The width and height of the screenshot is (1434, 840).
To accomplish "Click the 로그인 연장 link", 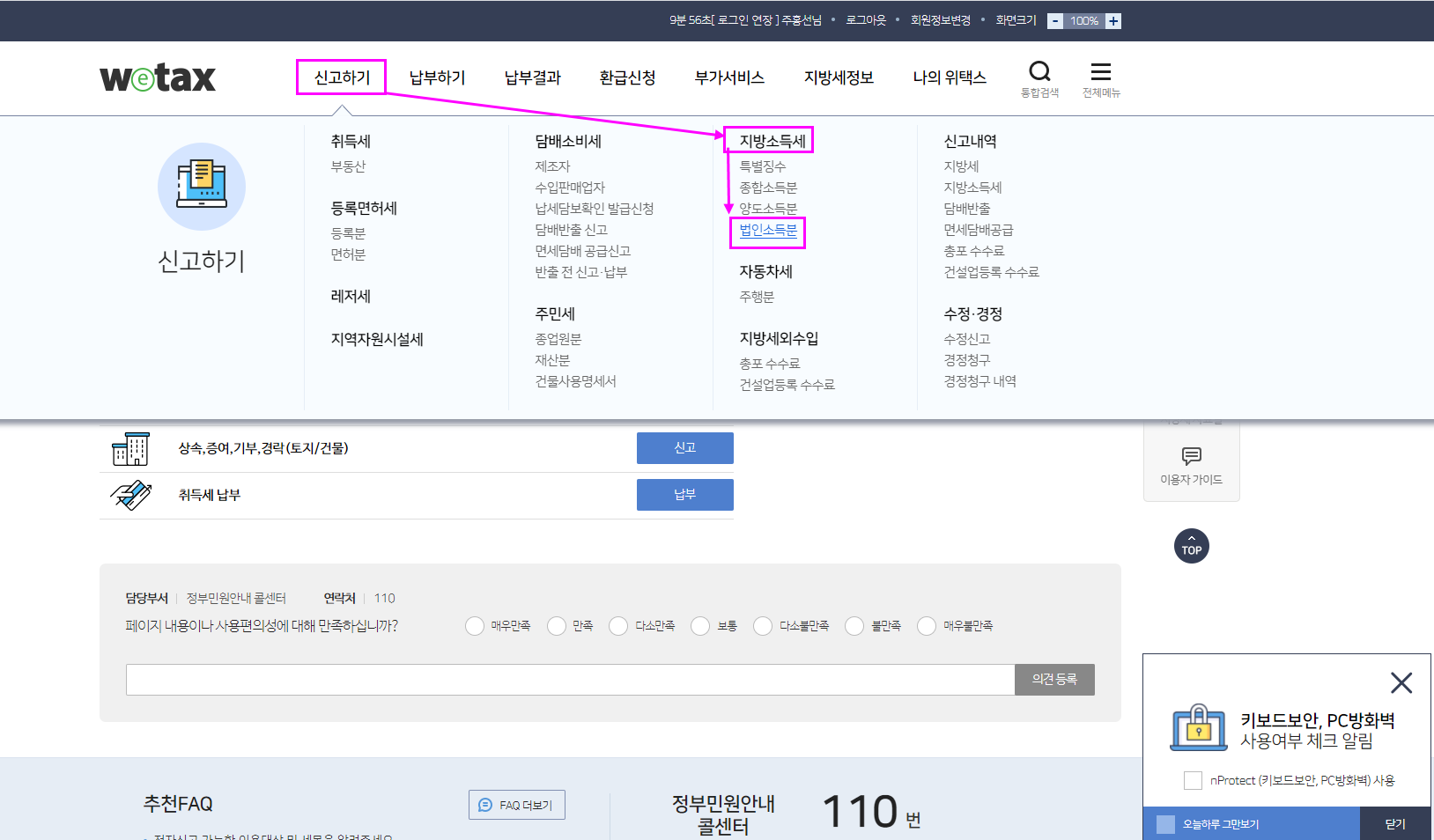I will [745, 20].
